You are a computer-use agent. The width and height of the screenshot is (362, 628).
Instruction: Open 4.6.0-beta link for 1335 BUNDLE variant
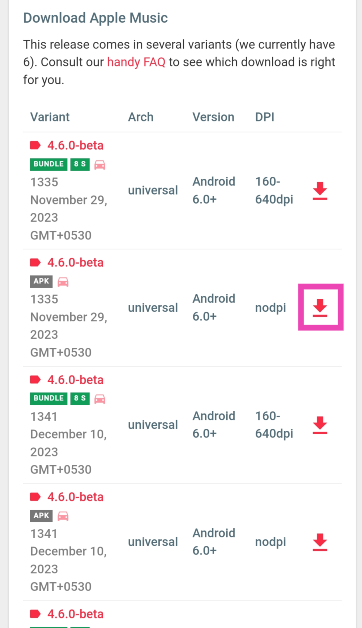click(x=75, y=145)
